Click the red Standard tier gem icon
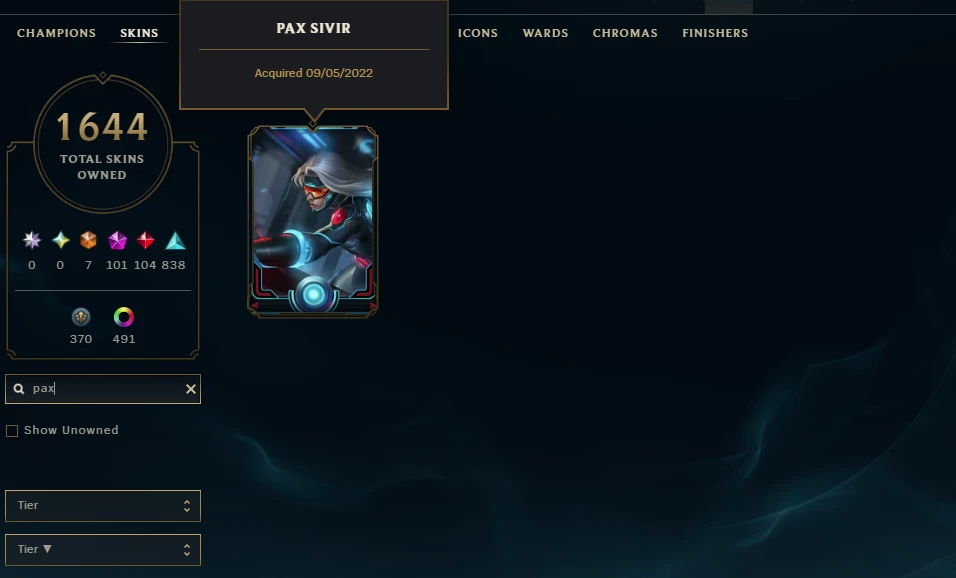The image size is (956, 578). 145,240
